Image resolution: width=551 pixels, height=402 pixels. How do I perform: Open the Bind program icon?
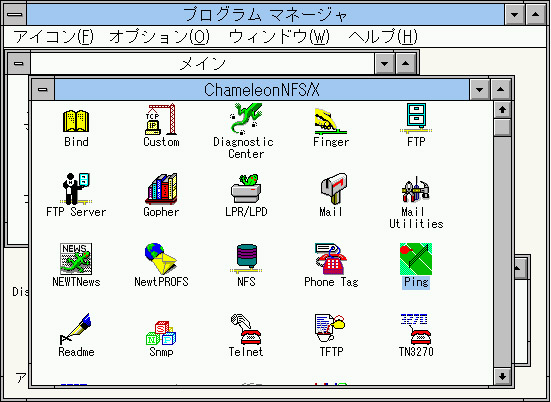pyautogui.click(x=76, y=121)
